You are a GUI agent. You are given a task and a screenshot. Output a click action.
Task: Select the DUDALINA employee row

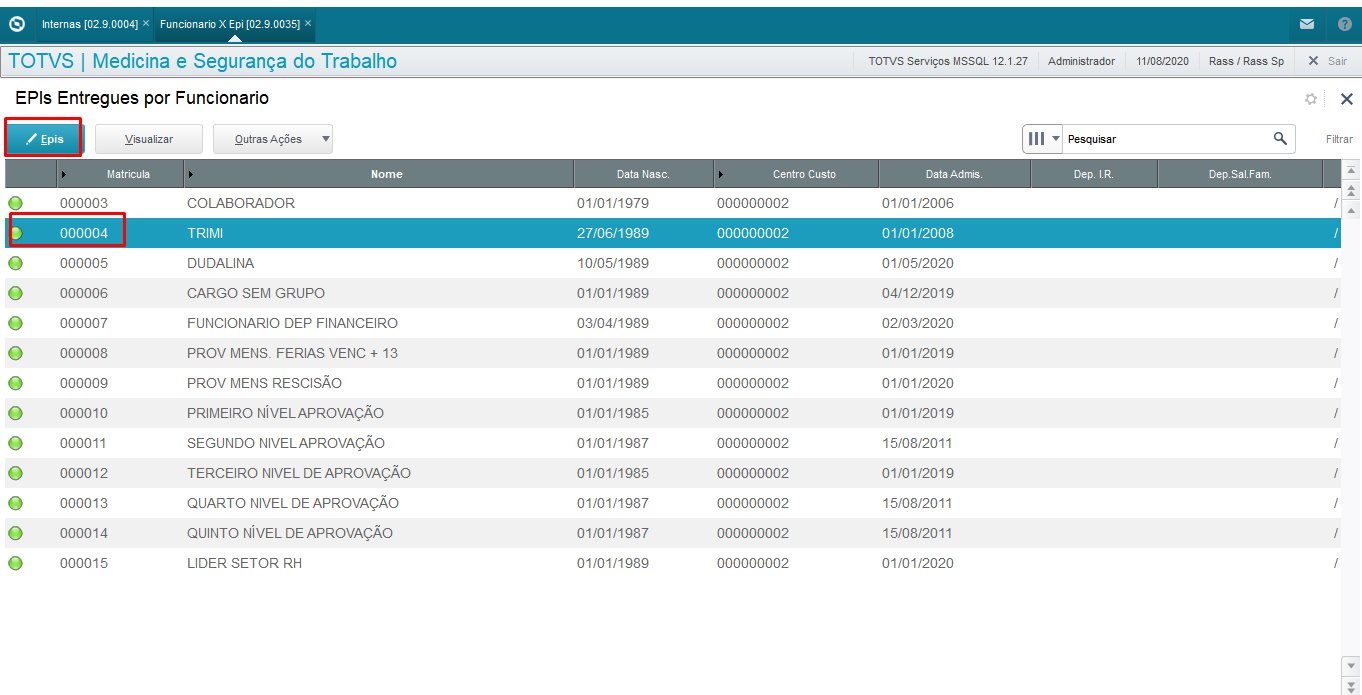tap(672, 263)
